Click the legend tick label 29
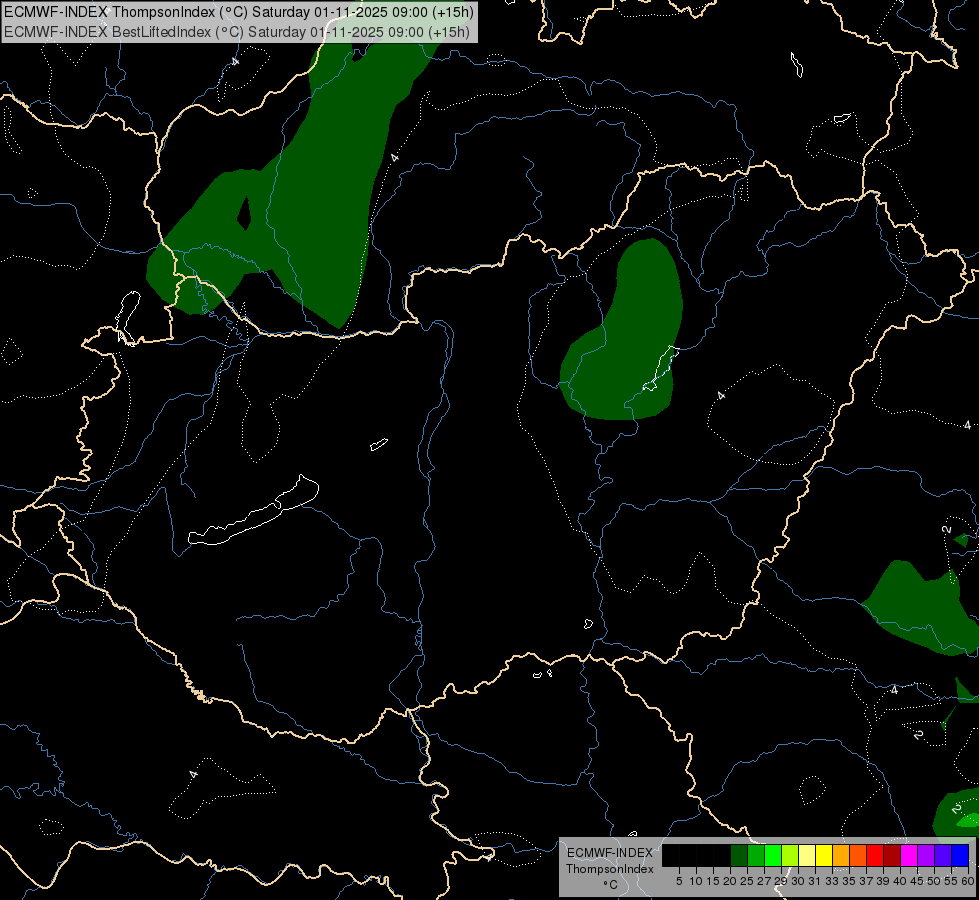Screen dimensions: 979x900 click(x=780, y=881)
